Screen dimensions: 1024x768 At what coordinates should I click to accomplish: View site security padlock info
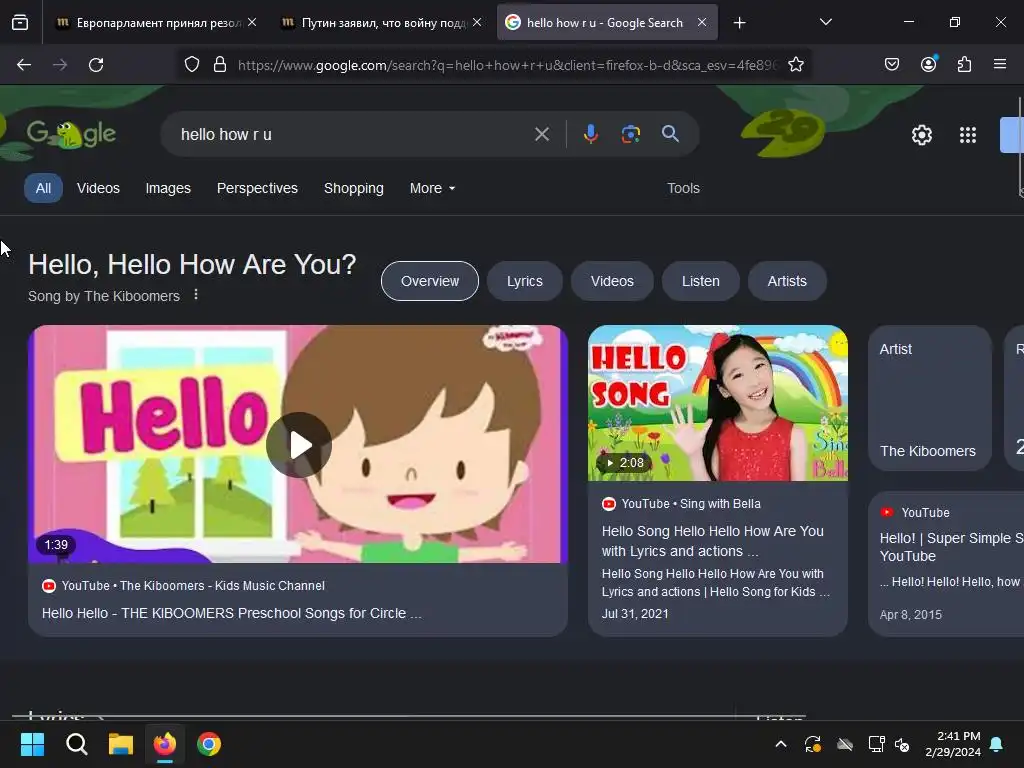(220, 65)
